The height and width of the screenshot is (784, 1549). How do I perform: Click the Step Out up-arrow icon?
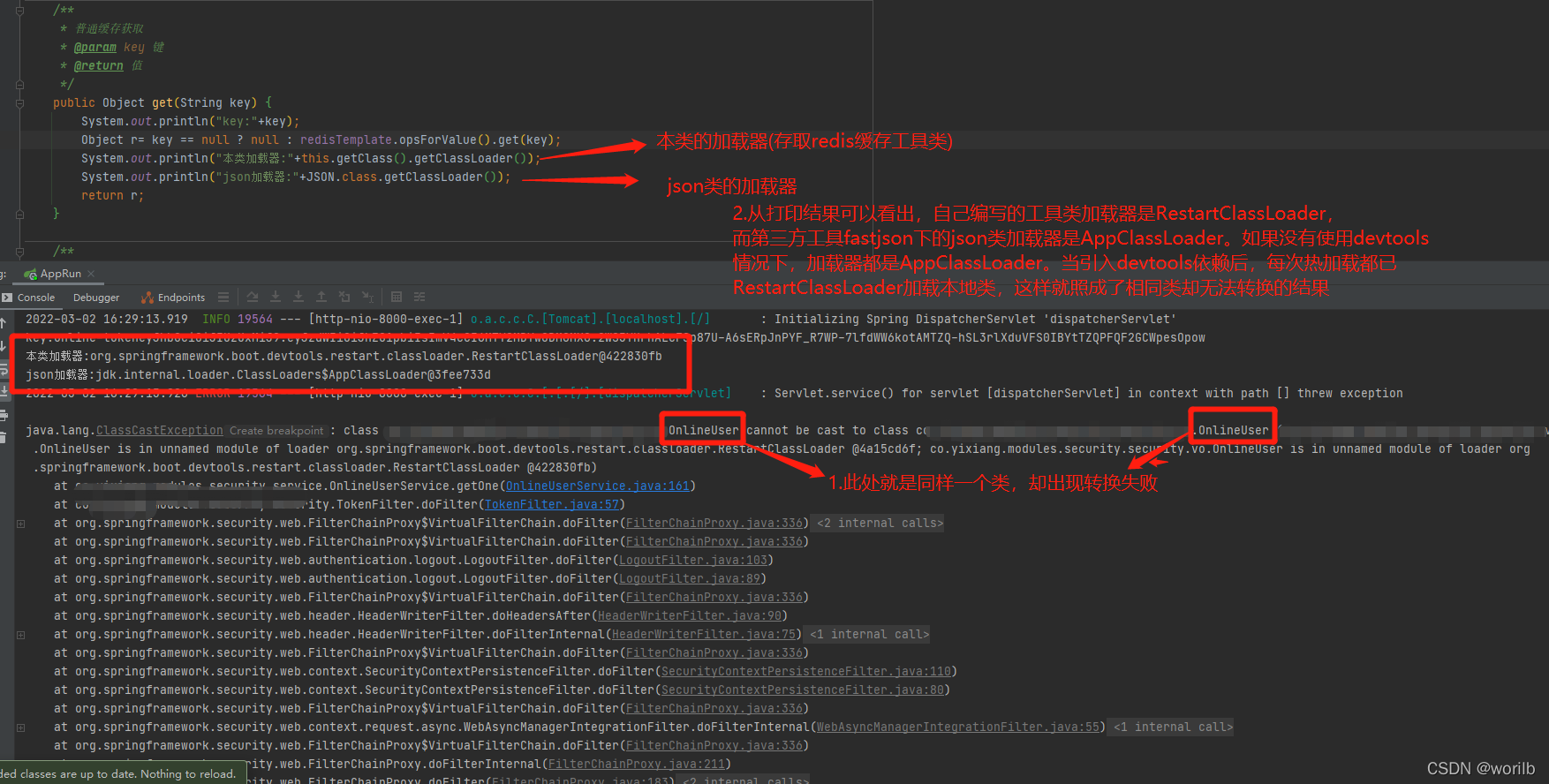[x=321, y=298]
